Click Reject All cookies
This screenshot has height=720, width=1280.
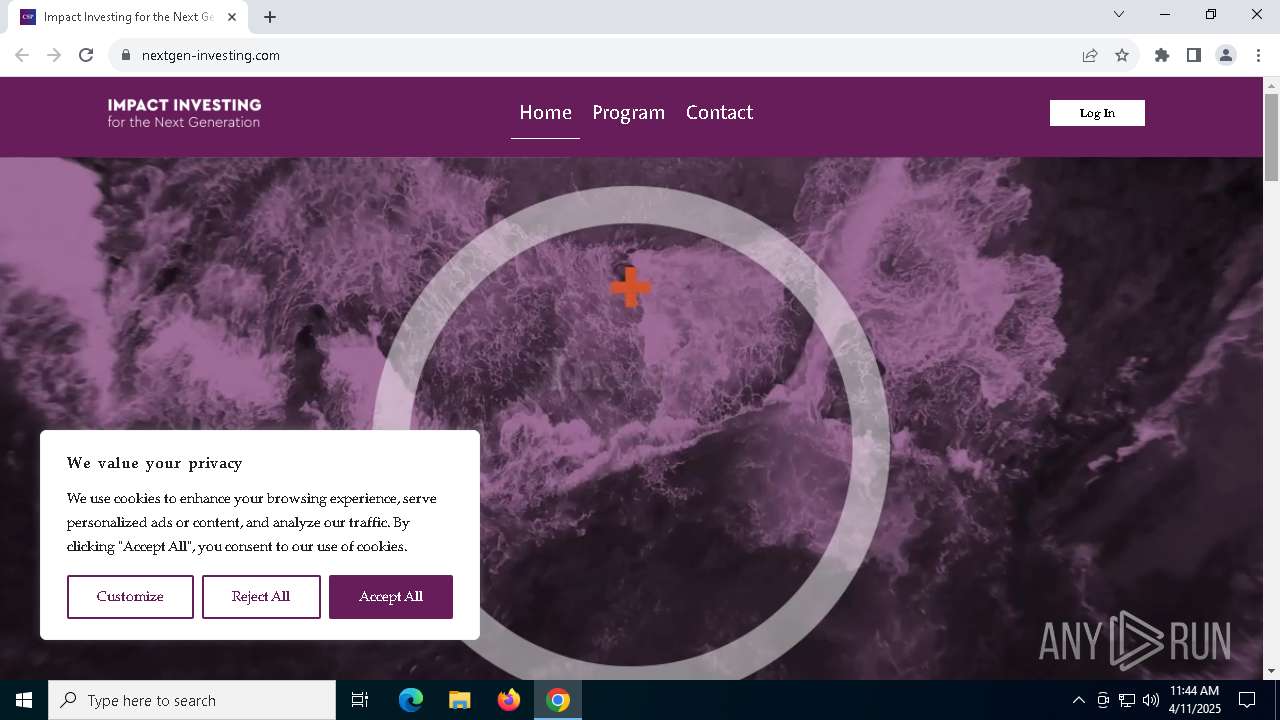click(x=261, y=597)
